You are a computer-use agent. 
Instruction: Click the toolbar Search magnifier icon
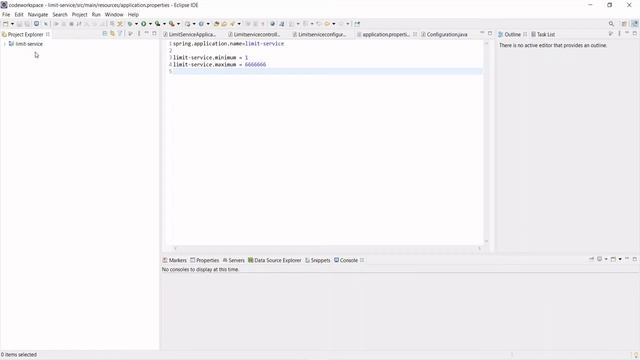coord(611,24)
